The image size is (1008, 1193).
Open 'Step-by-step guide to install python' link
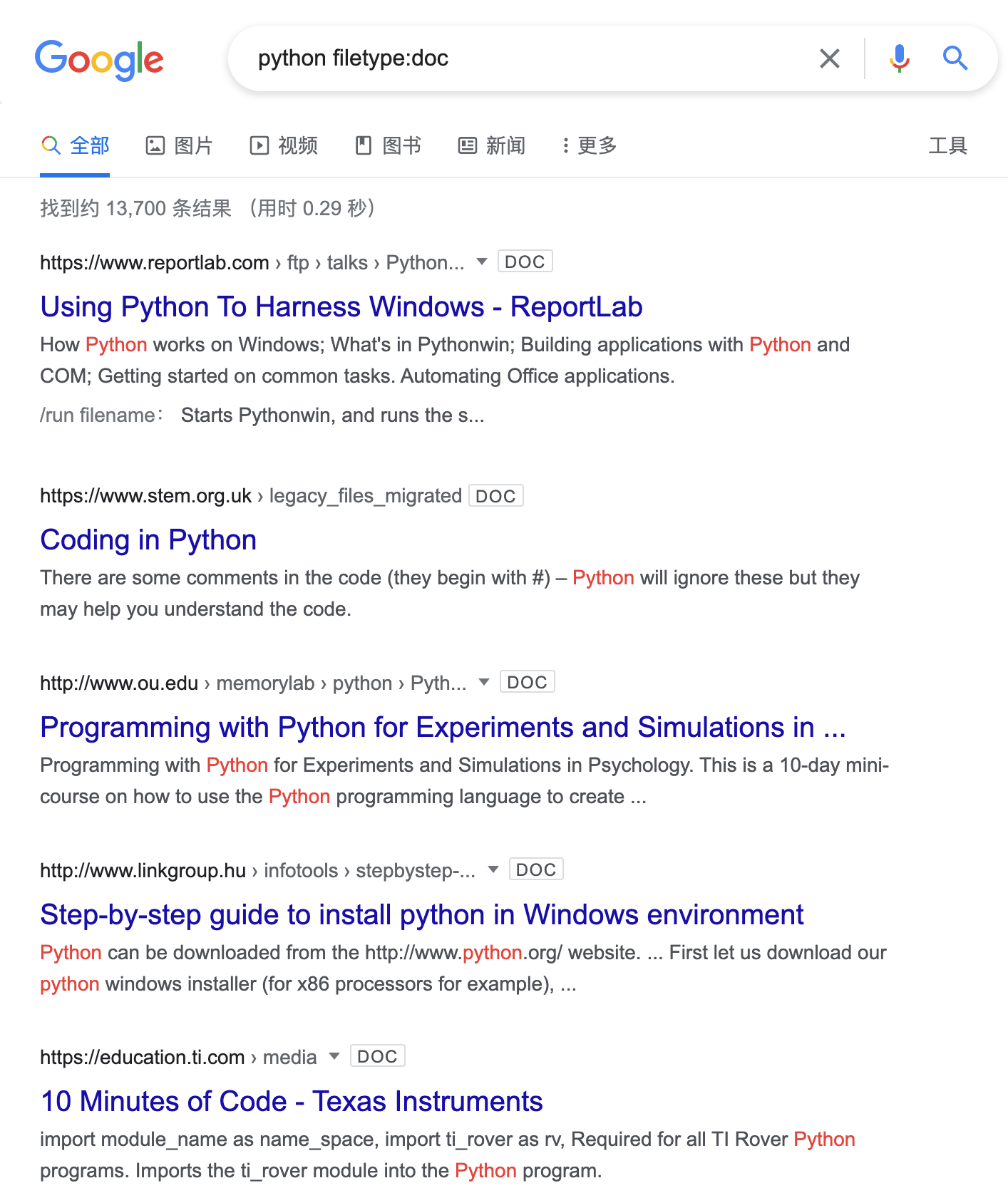pyautogui.click(x=422, y=915)
